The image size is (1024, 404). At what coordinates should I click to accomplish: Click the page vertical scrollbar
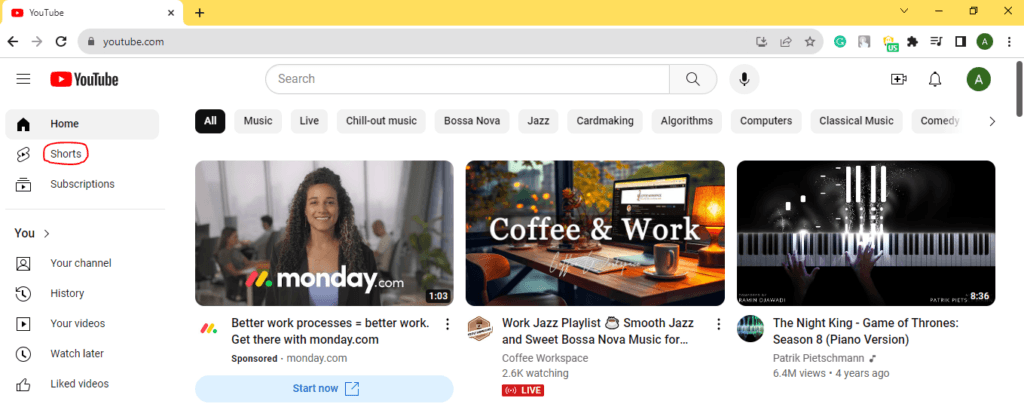point(1019,89)
